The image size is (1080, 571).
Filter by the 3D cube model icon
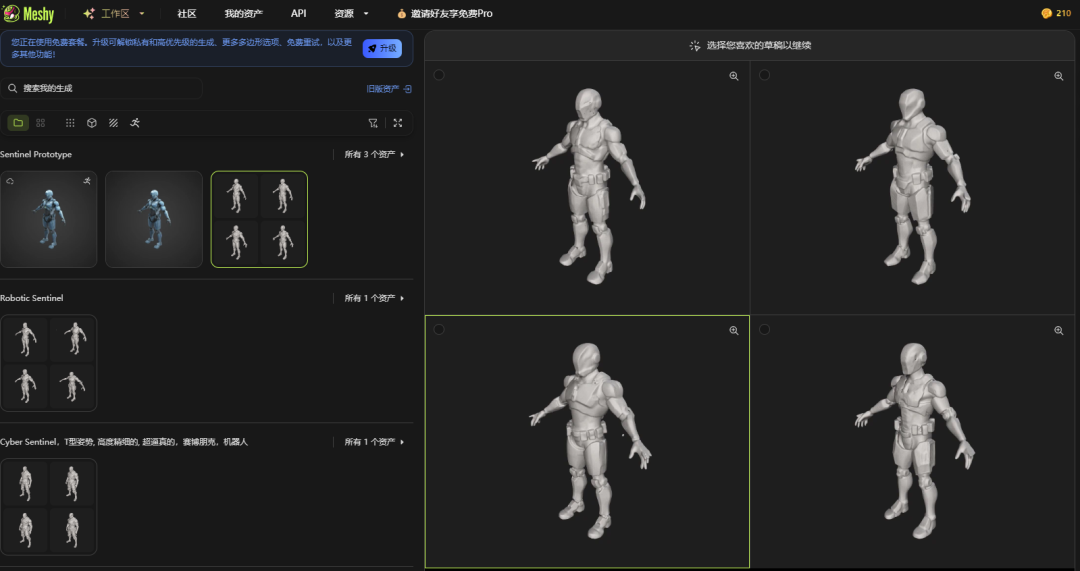click(92, 123)
